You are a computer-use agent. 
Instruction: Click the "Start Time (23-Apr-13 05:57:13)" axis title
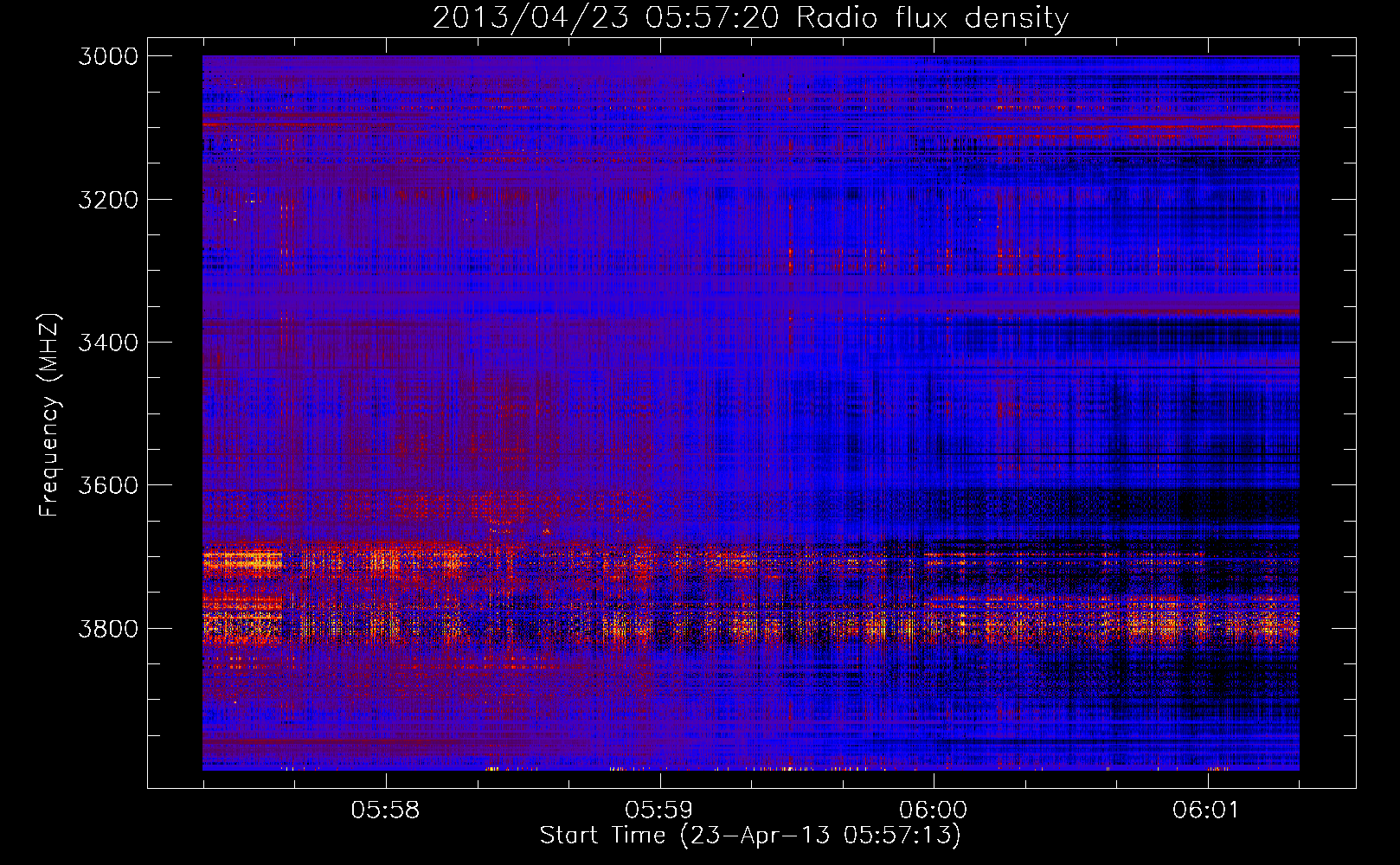[750, 836]
